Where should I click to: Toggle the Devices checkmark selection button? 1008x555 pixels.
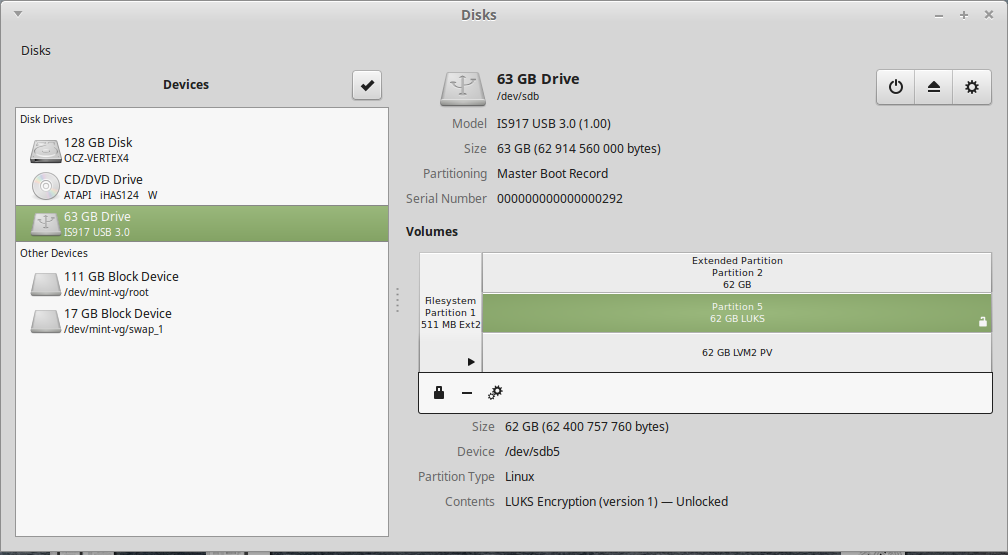(367, 85)
